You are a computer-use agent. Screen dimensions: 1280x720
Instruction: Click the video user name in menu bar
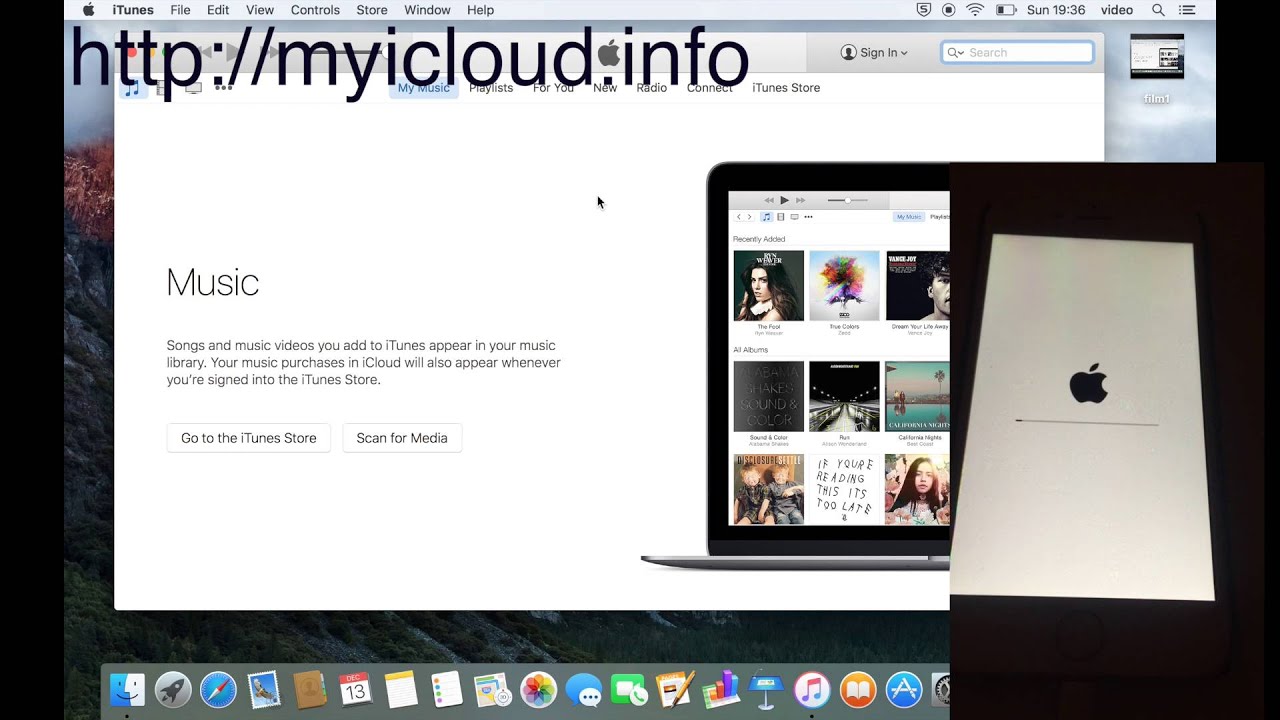pos(1117,10)
